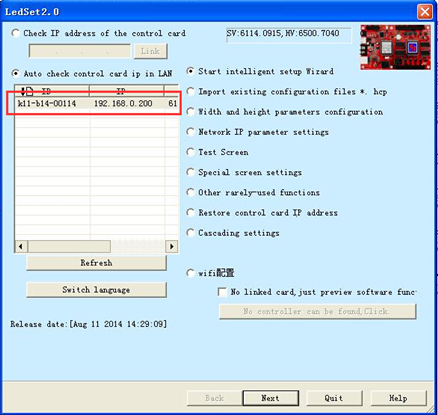Click the sort icon in the ID column header
The height and width of the screenshot is (415, 438).
27,91
